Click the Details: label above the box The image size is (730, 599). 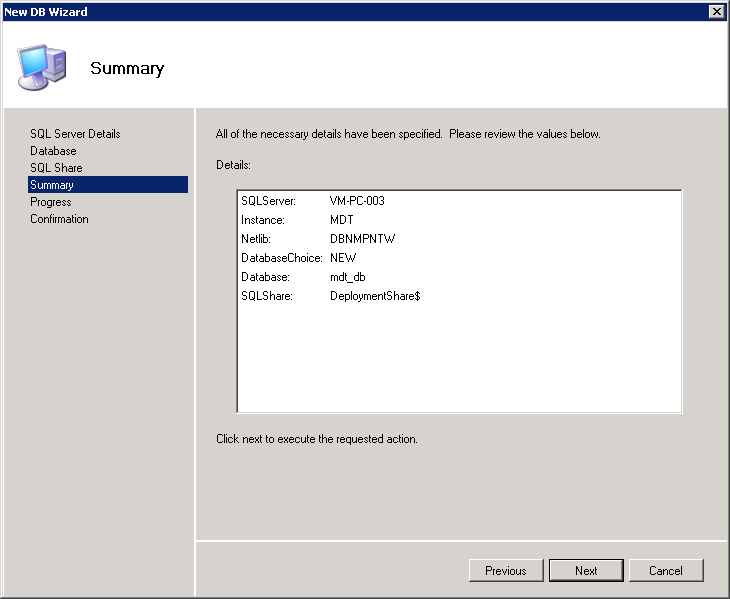233,164
